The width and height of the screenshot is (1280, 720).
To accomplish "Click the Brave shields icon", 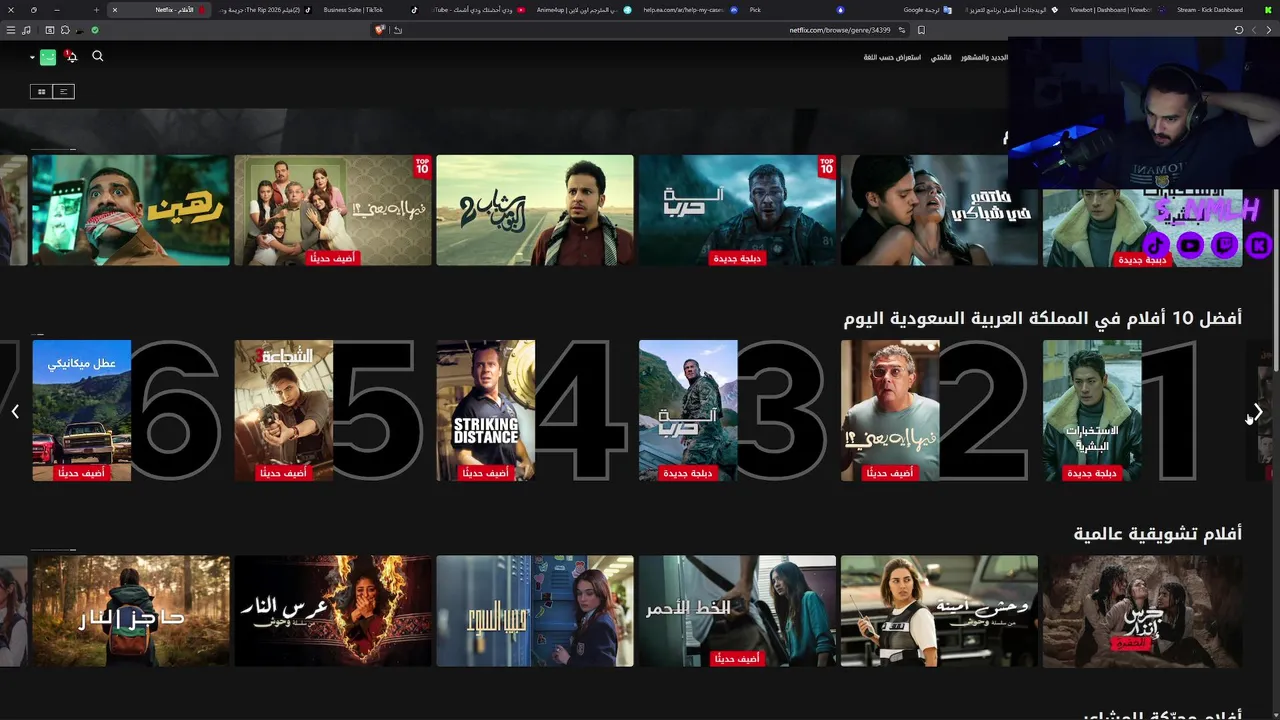I will (x=380, y=30).
